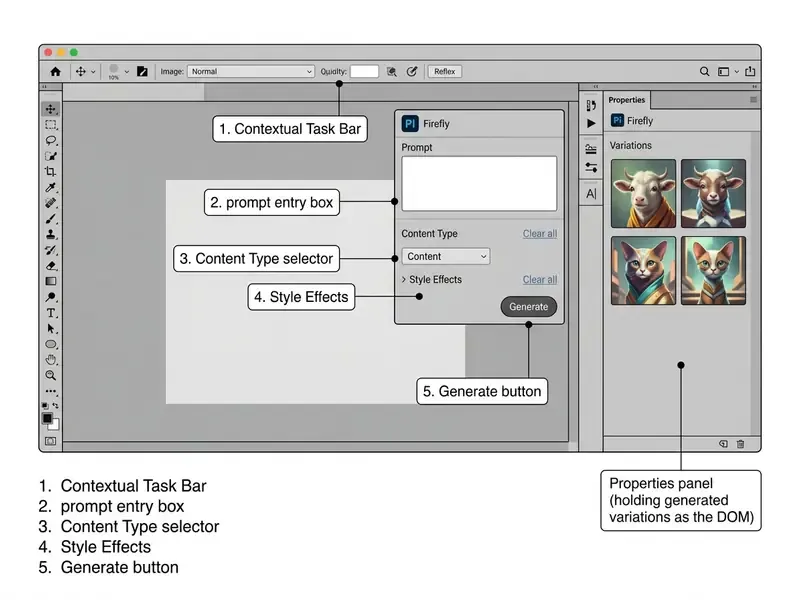This screenshot has height=600, width=800.
Task: Go to the Home screen icon
Action: click(x=55, y=72)
